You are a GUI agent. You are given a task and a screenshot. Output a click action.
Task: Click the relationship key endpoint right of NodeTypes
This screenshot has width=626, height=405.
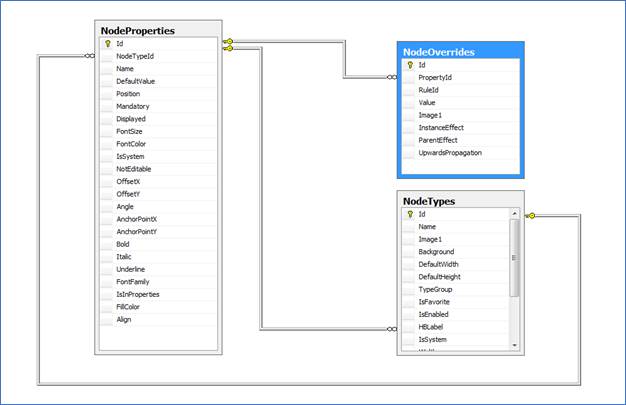tap(532, 215)
